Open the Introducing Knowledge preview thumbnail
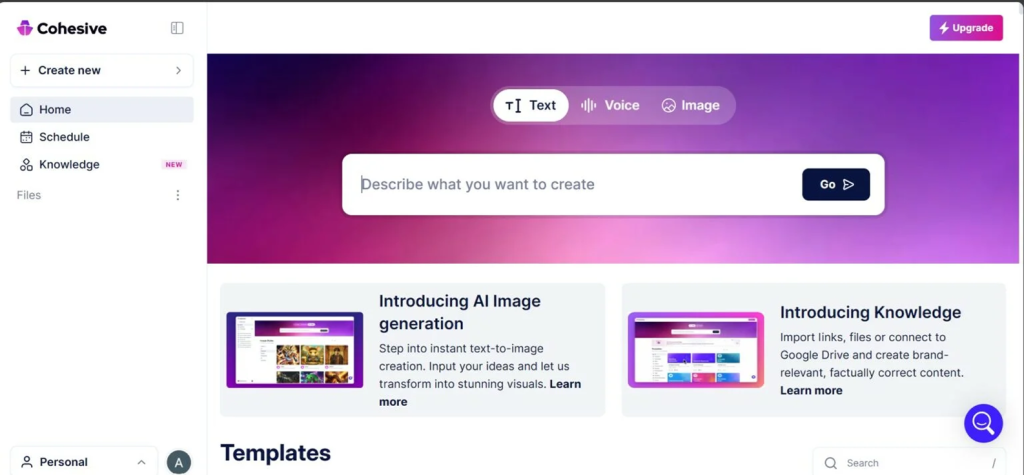Screen dimensions: 1024x475 pyautogui.click(x=695, y=350)
